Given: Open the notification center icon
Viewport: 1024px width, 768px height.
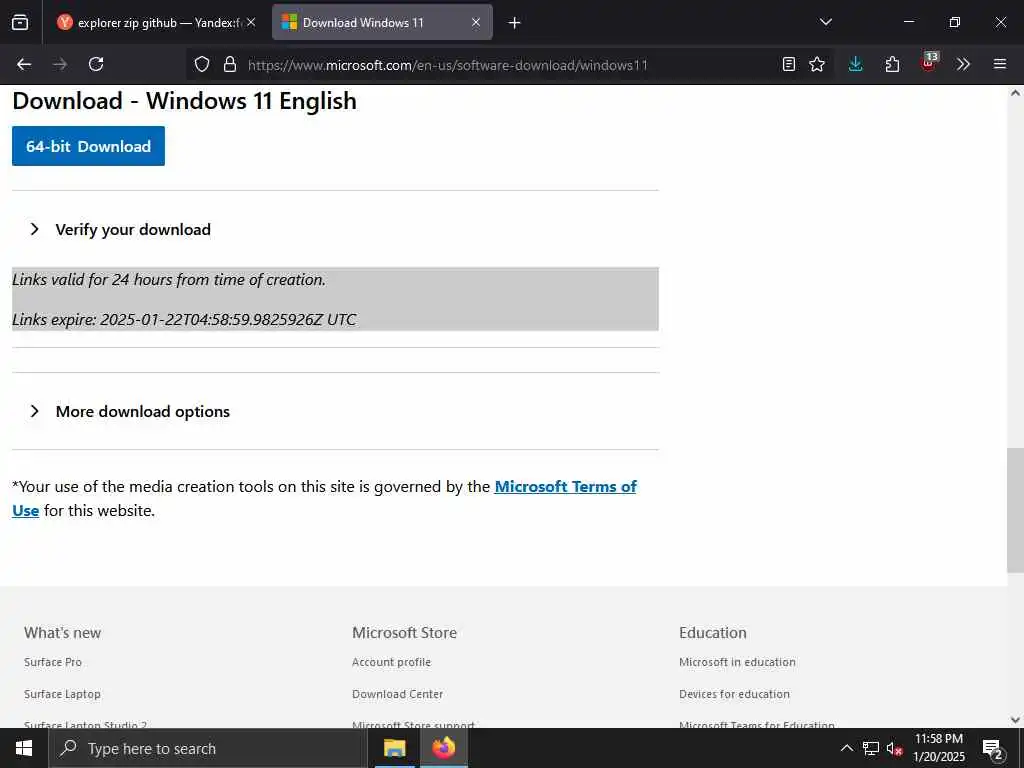Looking at the screenshot, I should (x=992, y=749).
